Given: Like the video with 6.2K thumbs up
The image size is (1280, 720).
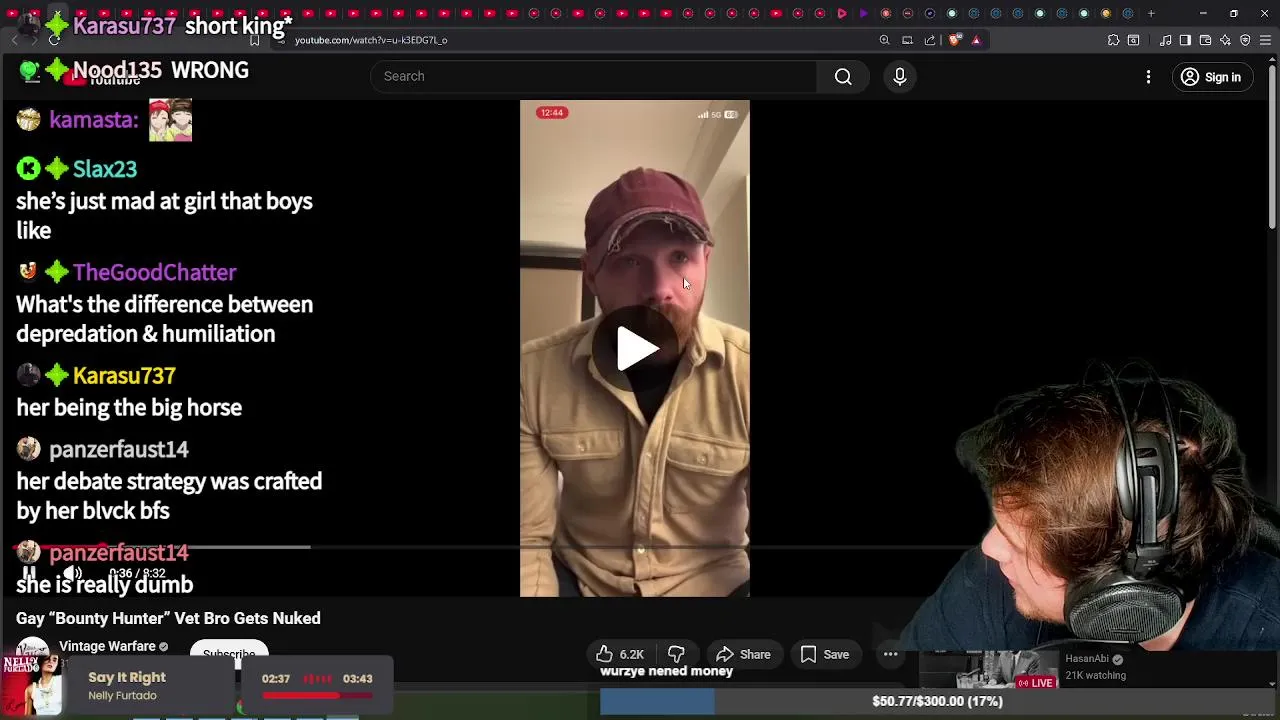Looking at the screenshot, I should tap(619, 655).
